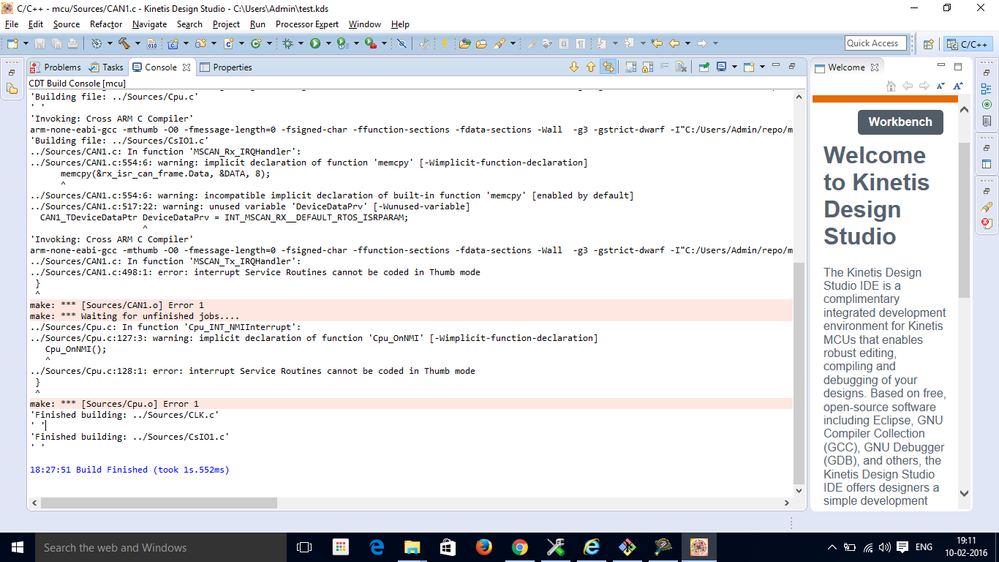Click the console horizontal scrollbar thumb
The width and height of the screenshot is (999, 562).
pos(159,503)
